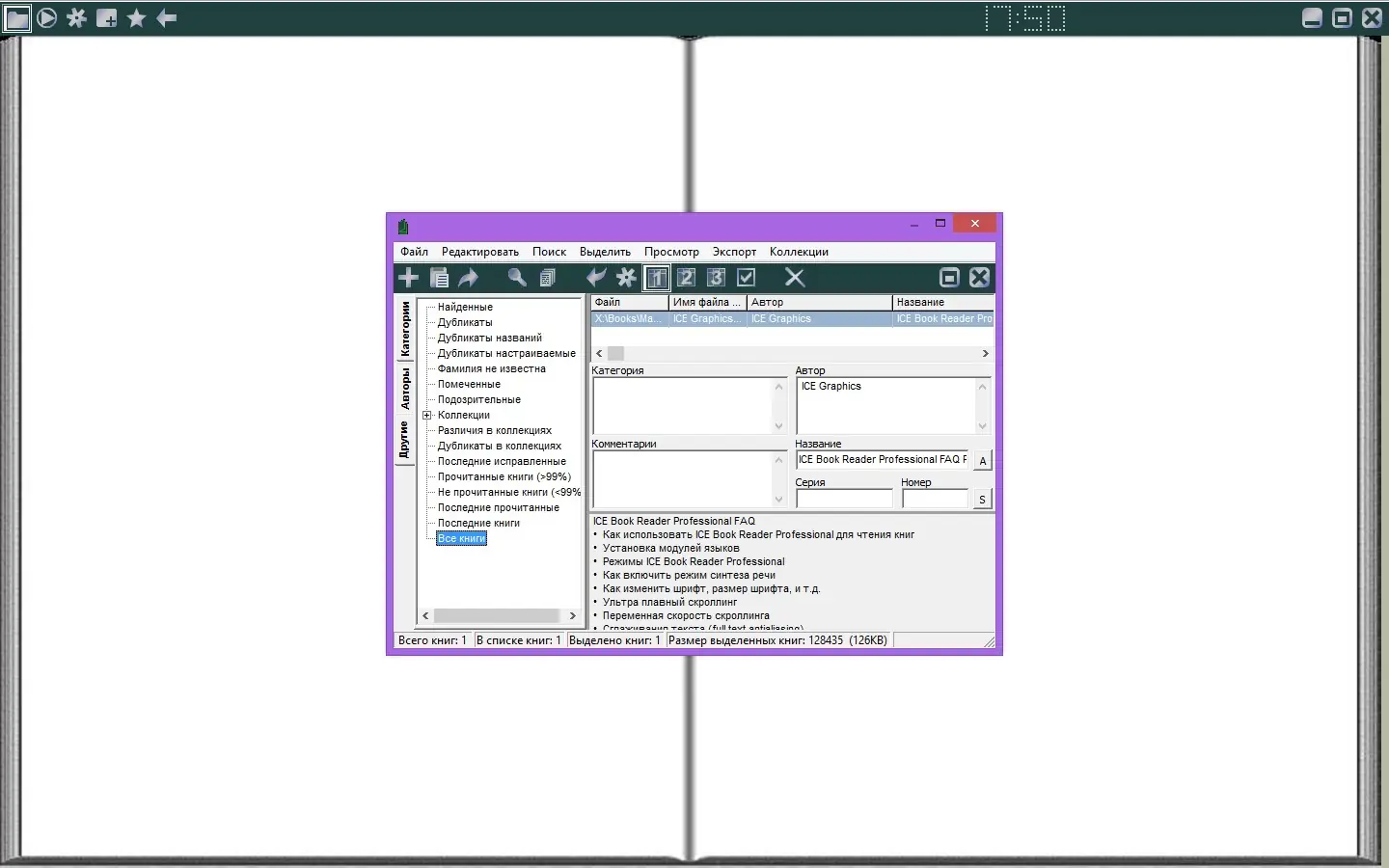The width and height of the screenshot is (1389, 868).
Task: Switch to the Категории side tab
Action: click(x=405, y=329)
